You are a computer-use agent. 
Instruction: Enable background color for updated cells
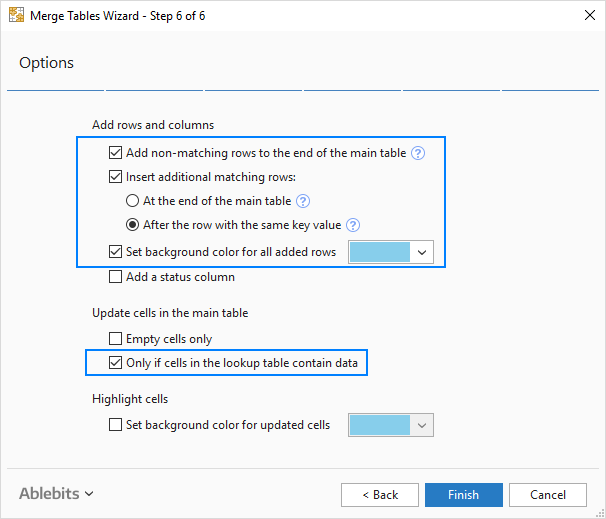[116, 425]
